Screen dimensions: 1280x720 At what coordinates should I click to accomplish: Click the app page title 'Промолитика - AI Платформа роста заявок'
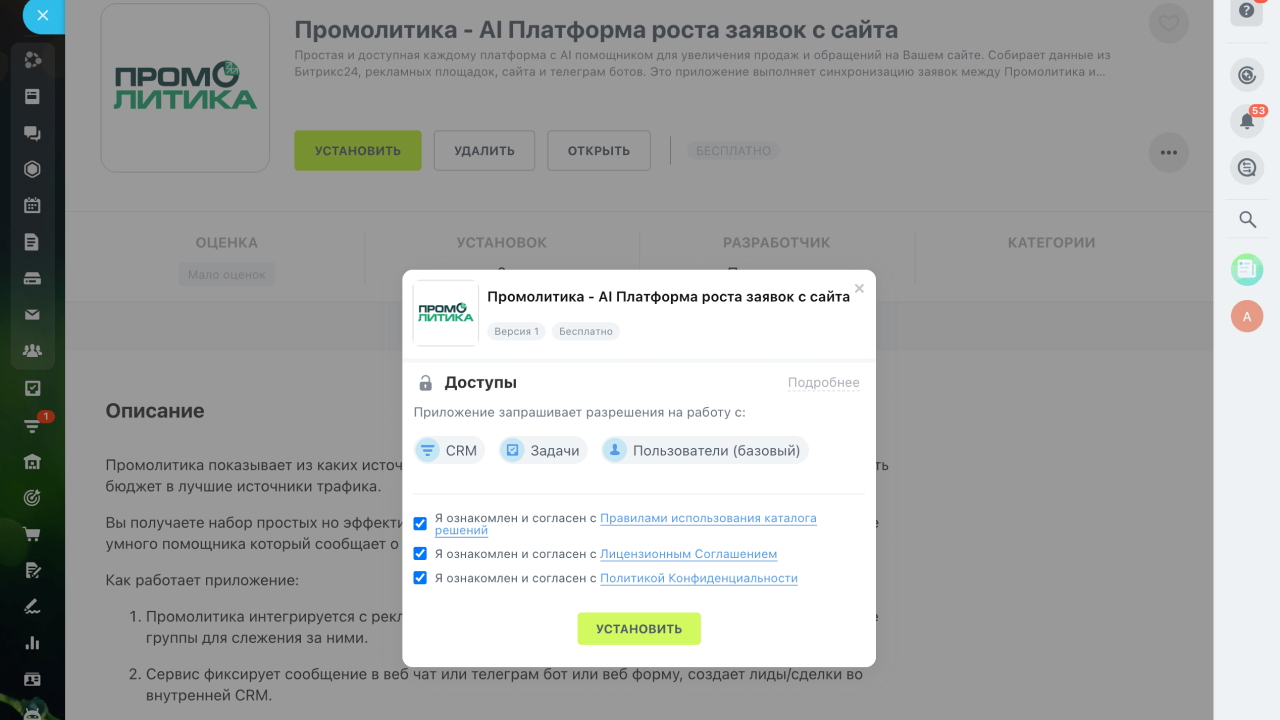[x=596, y=30]
